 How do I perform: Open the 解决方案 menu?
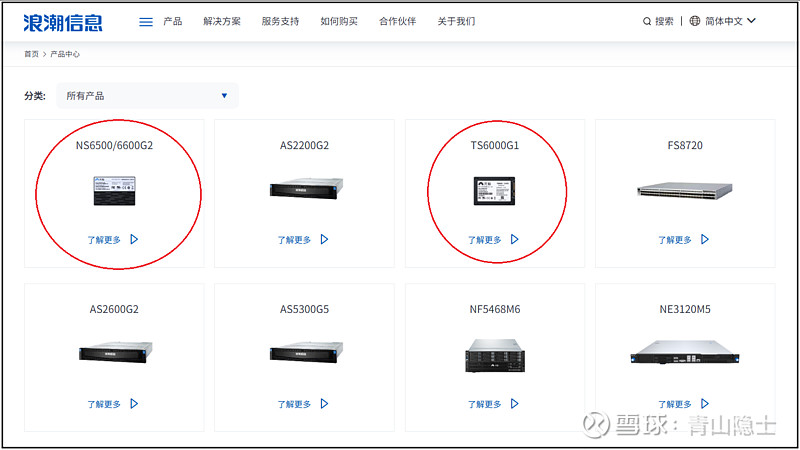click(221, 21)
